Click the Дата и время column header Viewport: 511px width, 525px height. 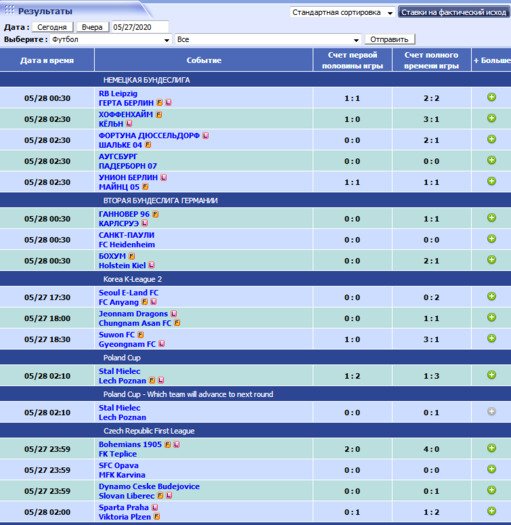47,60
